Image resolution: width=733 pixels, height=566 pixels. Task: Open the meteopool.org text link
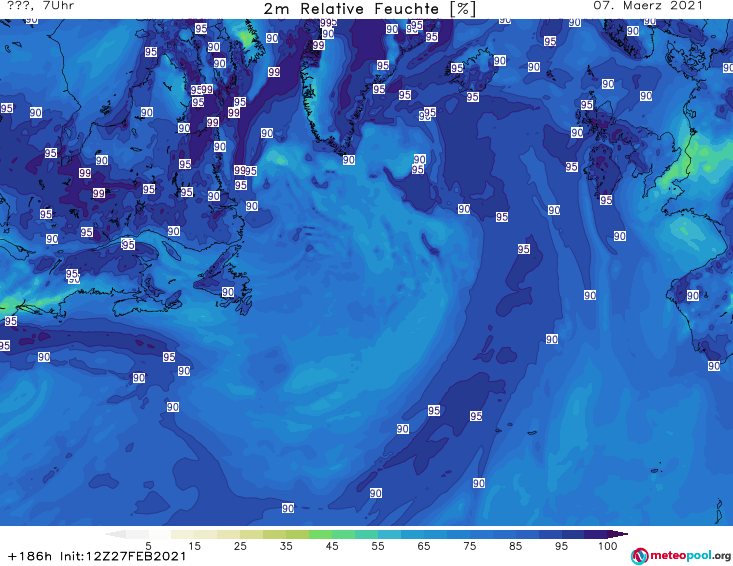[x=690, y=556]
